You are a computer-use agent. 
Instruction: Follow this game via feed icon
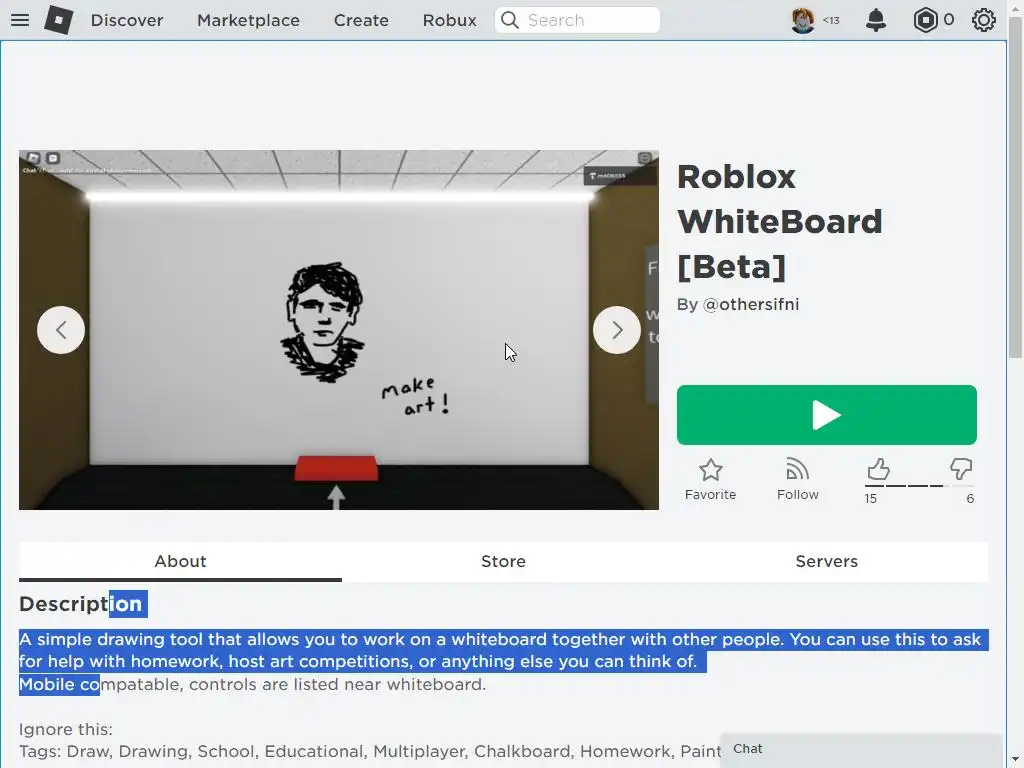797,479
